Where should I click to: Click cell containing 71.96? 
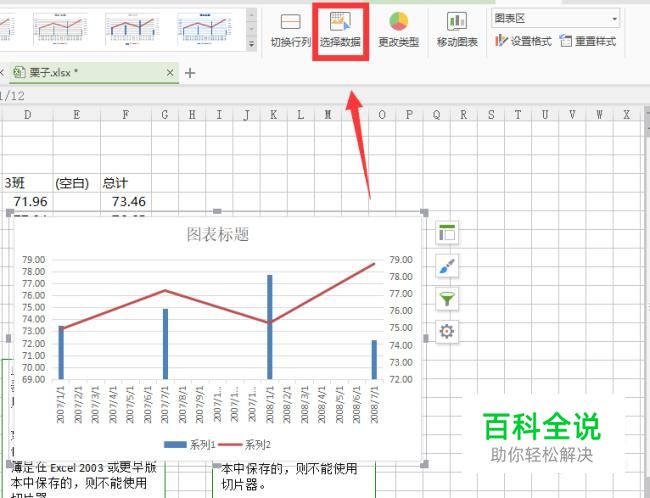(x=27, y=202)
